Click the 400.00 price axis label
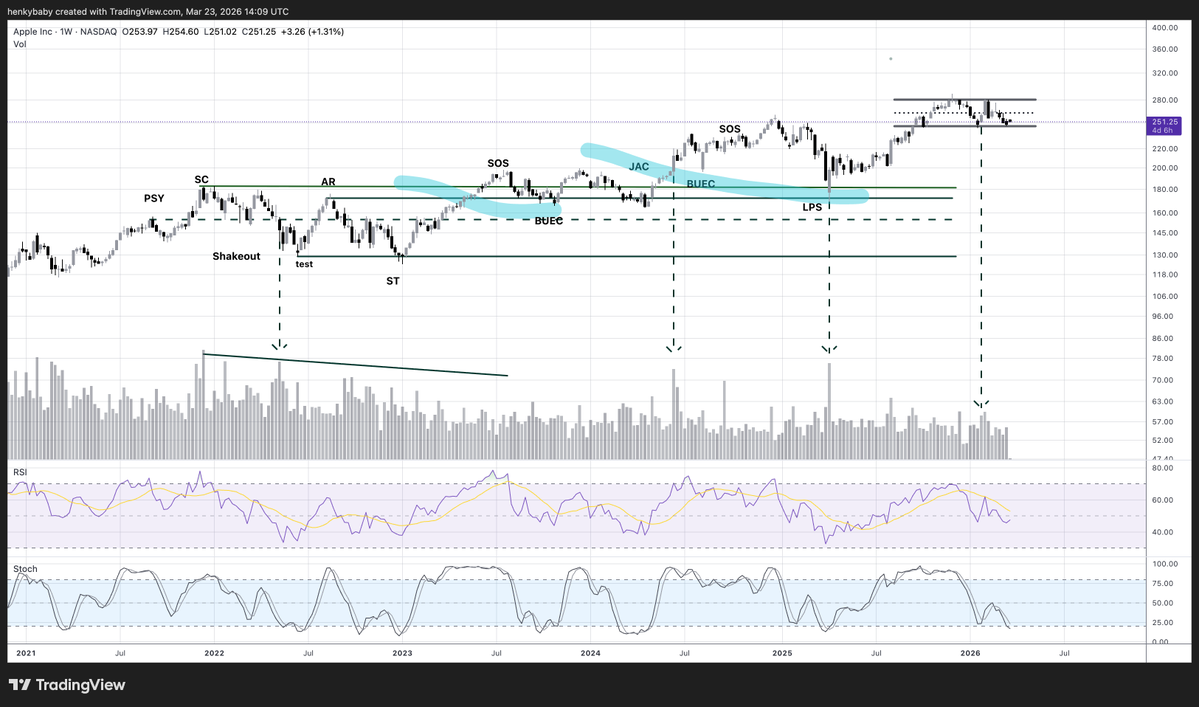This screenshot has height=707, width=1199. pyautogui.click(x=1165, y=28)
